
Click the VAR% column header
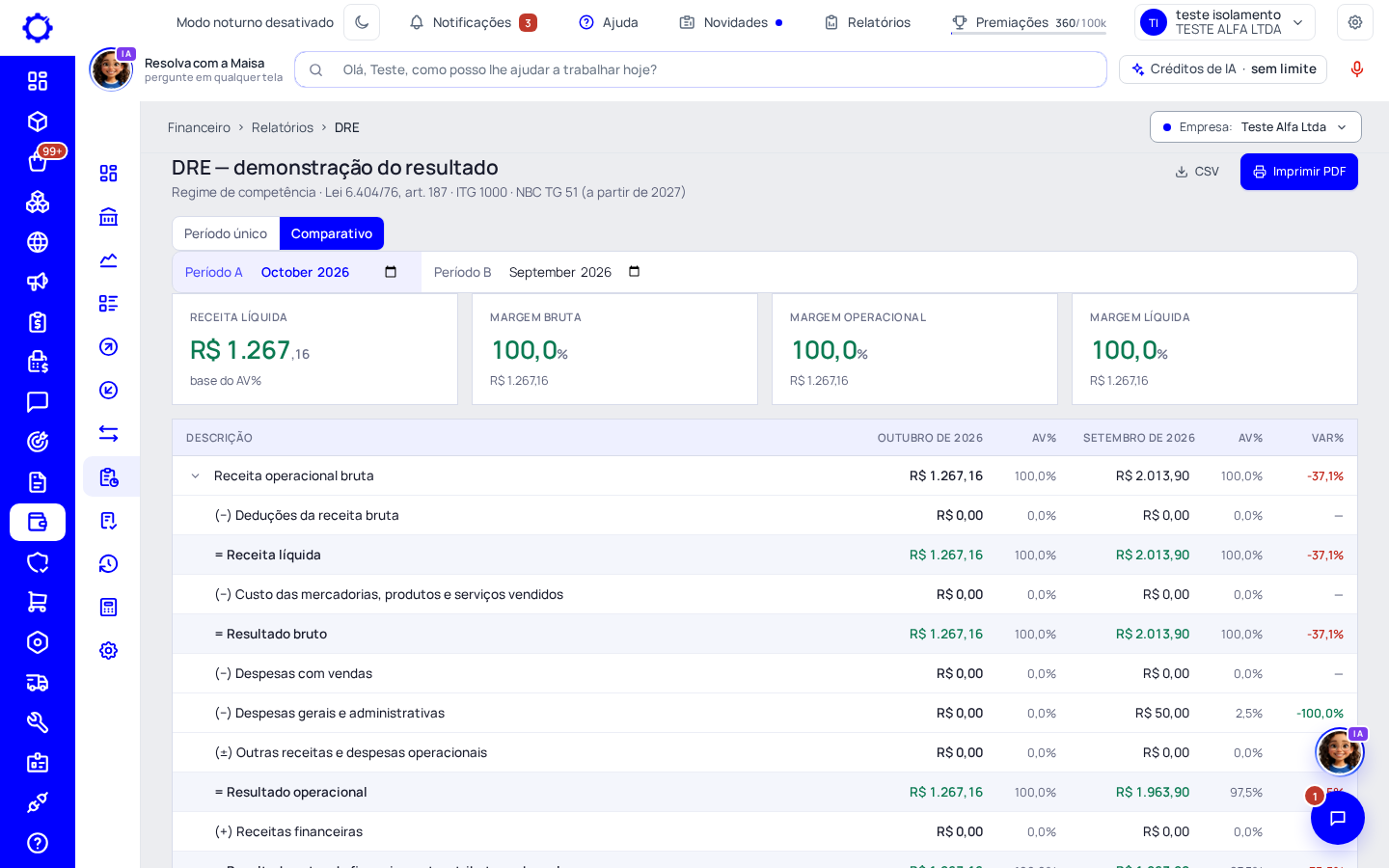pos(1327,438)
